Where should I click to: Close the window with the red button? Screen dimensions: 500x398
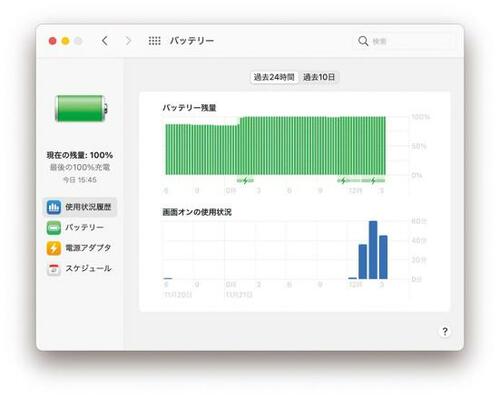[x=53, y=41]
